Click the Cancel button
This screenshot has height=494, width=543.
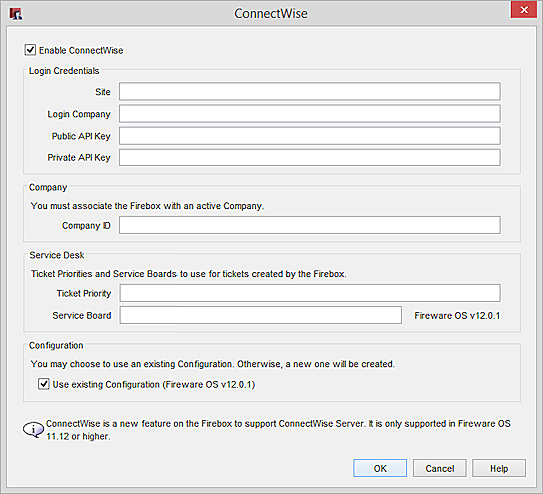439,468
